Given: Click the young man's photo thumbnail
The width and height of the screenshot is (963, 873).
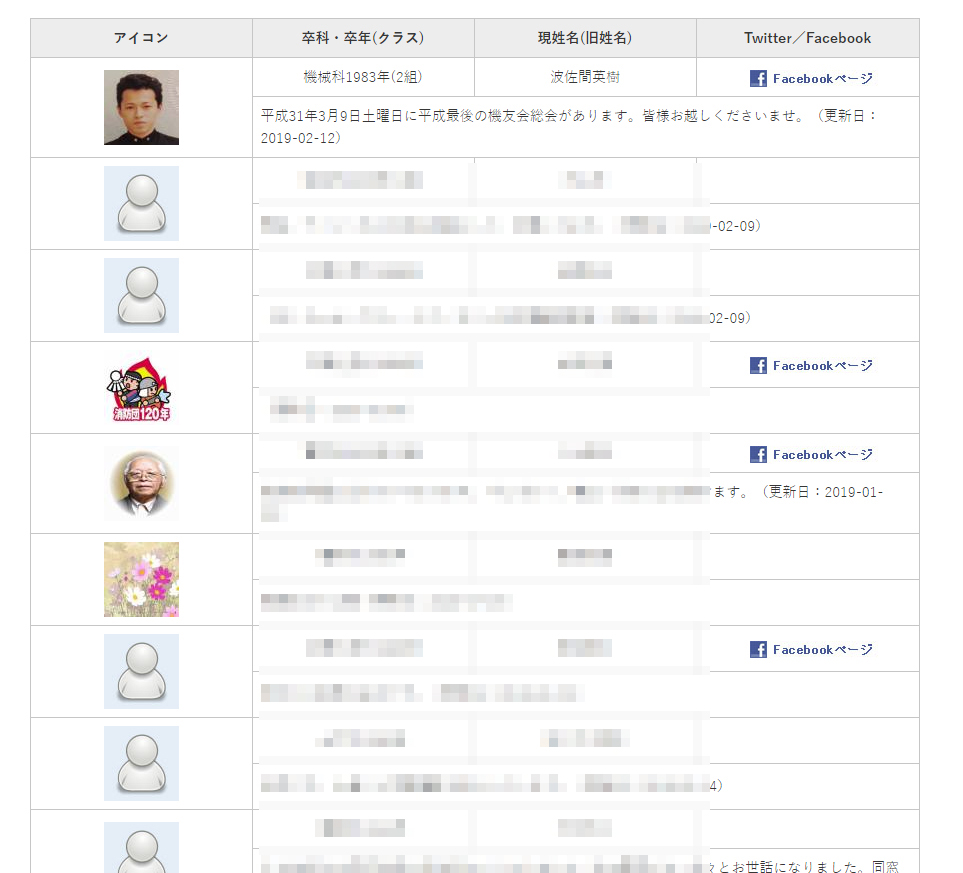Looking at the screenshot, I should [x=141, y=108].
